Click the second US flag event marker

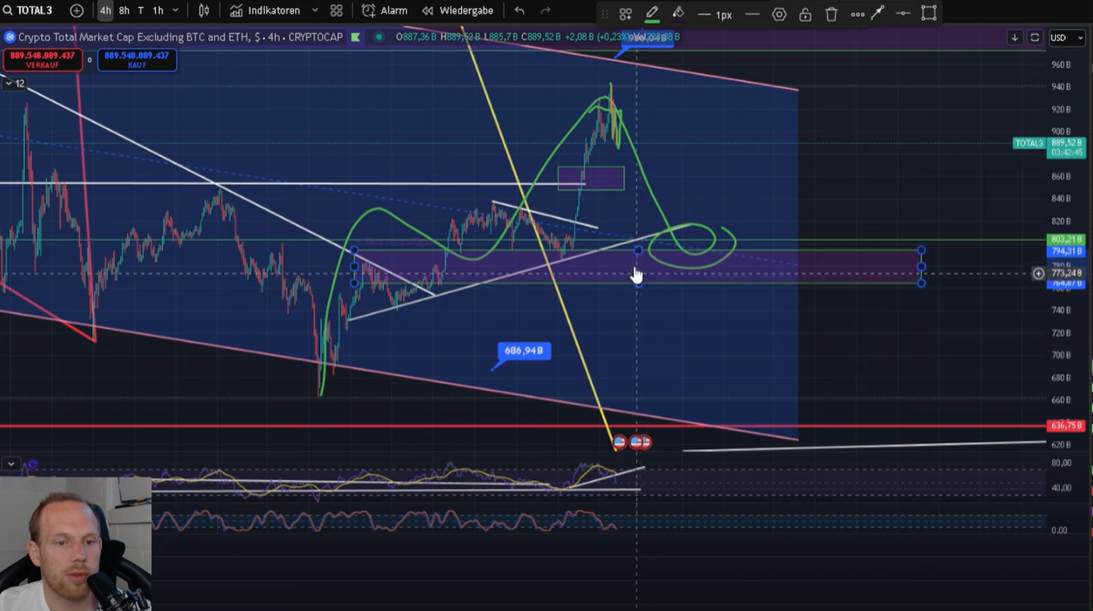(636, 442)
